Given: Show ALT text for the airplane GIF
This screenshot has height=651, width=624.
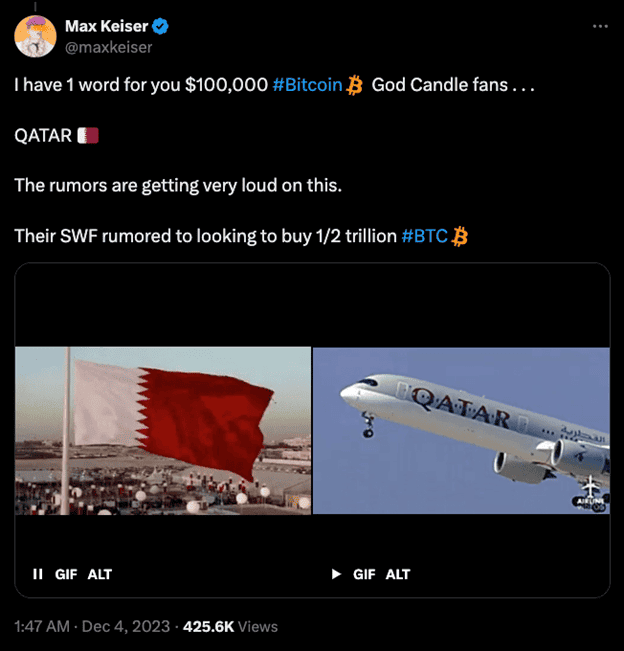Looking at the screenshot, I should 398,574.
